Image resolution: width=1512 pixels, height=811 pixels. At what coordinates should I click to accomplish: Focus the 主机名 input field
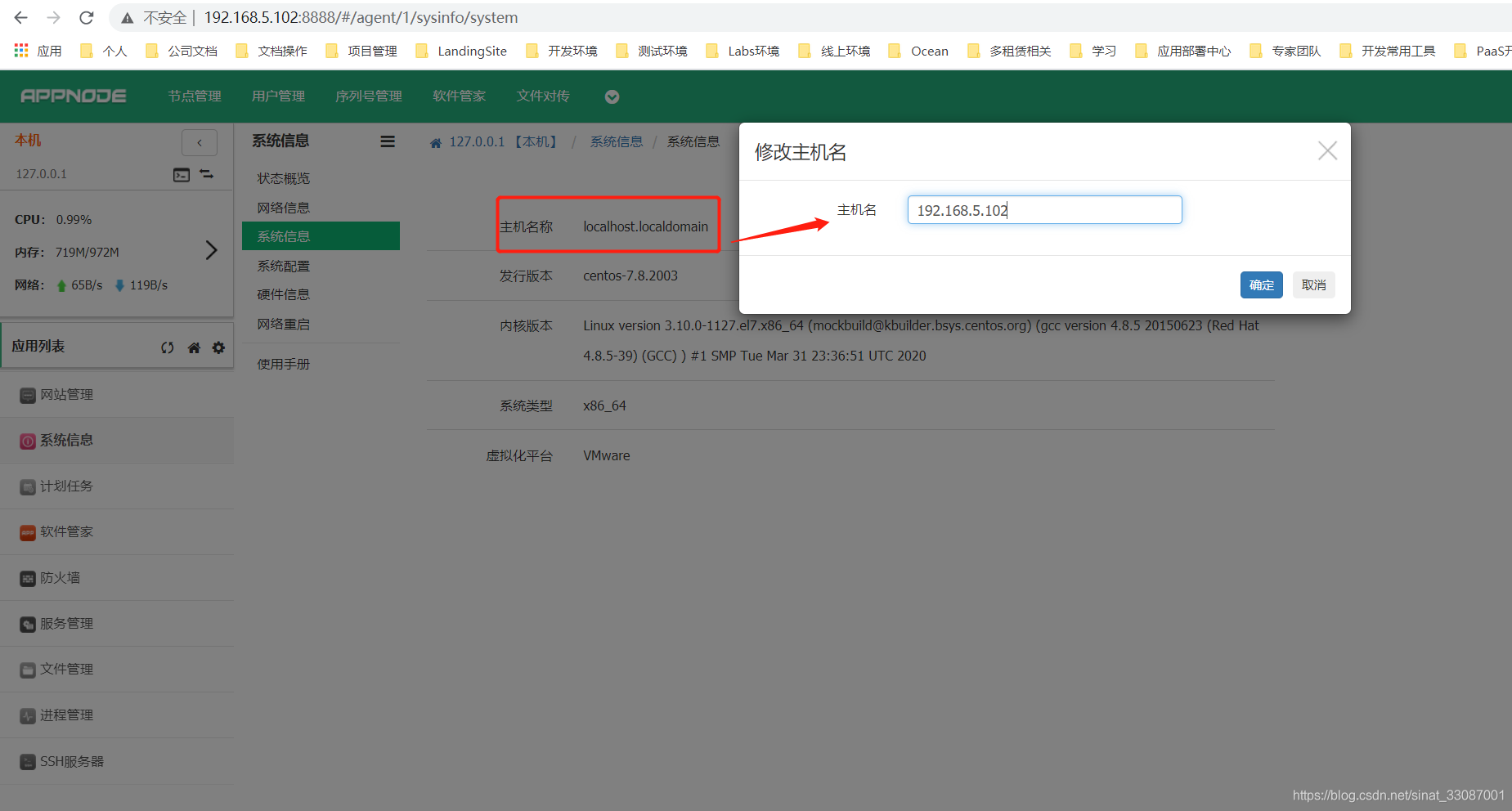click(1044, 210)
